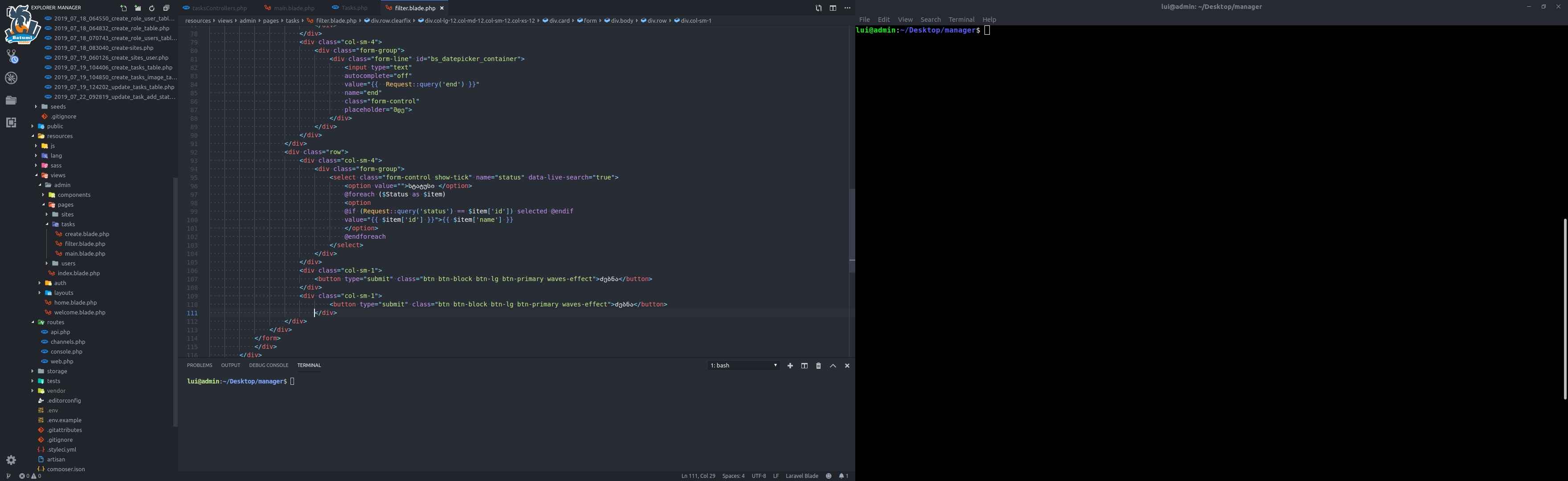This screenshot has height=481, width=1568.
Task: Go to line via Ln 111, Col 29
Action: click(x=698, y=476)
